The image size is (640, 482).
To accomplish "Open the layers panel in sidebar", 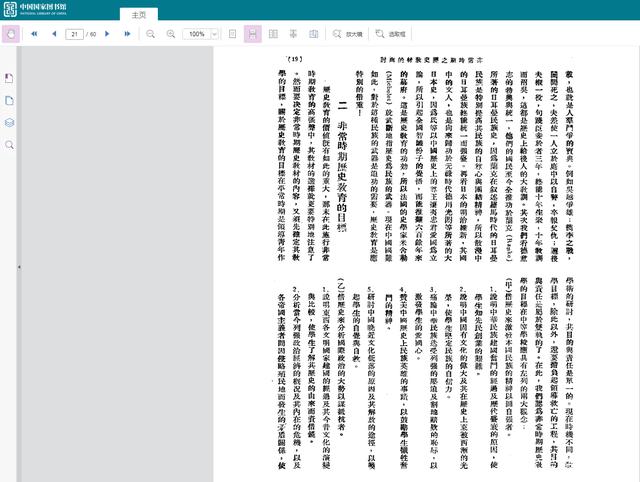I will pos(10,122).
